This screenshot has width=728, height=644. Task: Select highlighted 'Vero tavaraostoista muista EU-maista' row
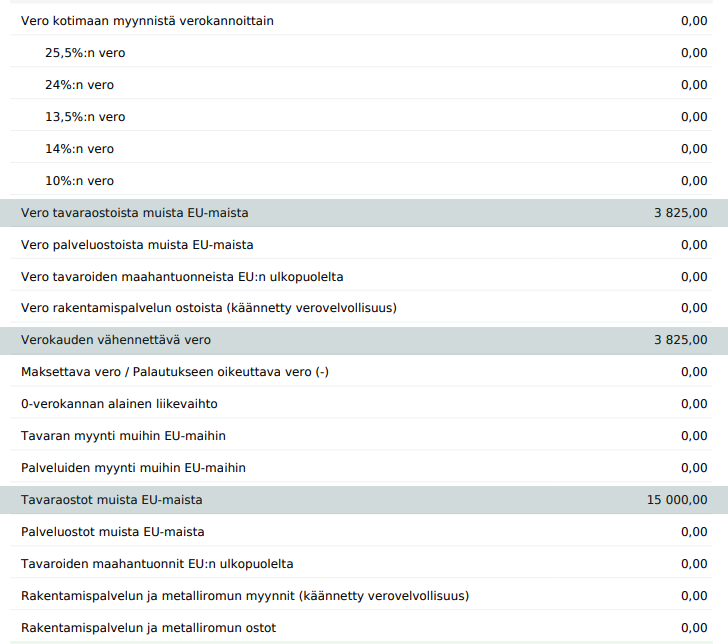(135, 213)
